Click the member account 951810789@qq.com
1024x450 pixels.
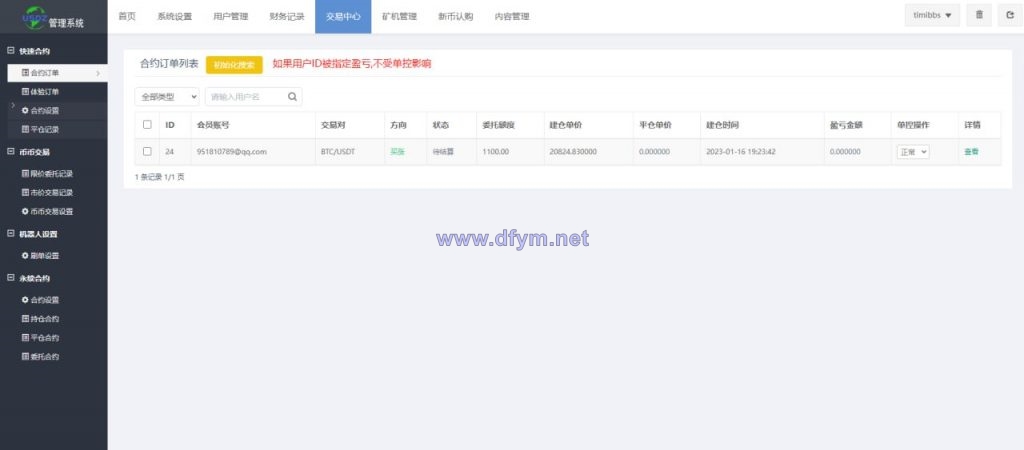[x=231, y=152]
